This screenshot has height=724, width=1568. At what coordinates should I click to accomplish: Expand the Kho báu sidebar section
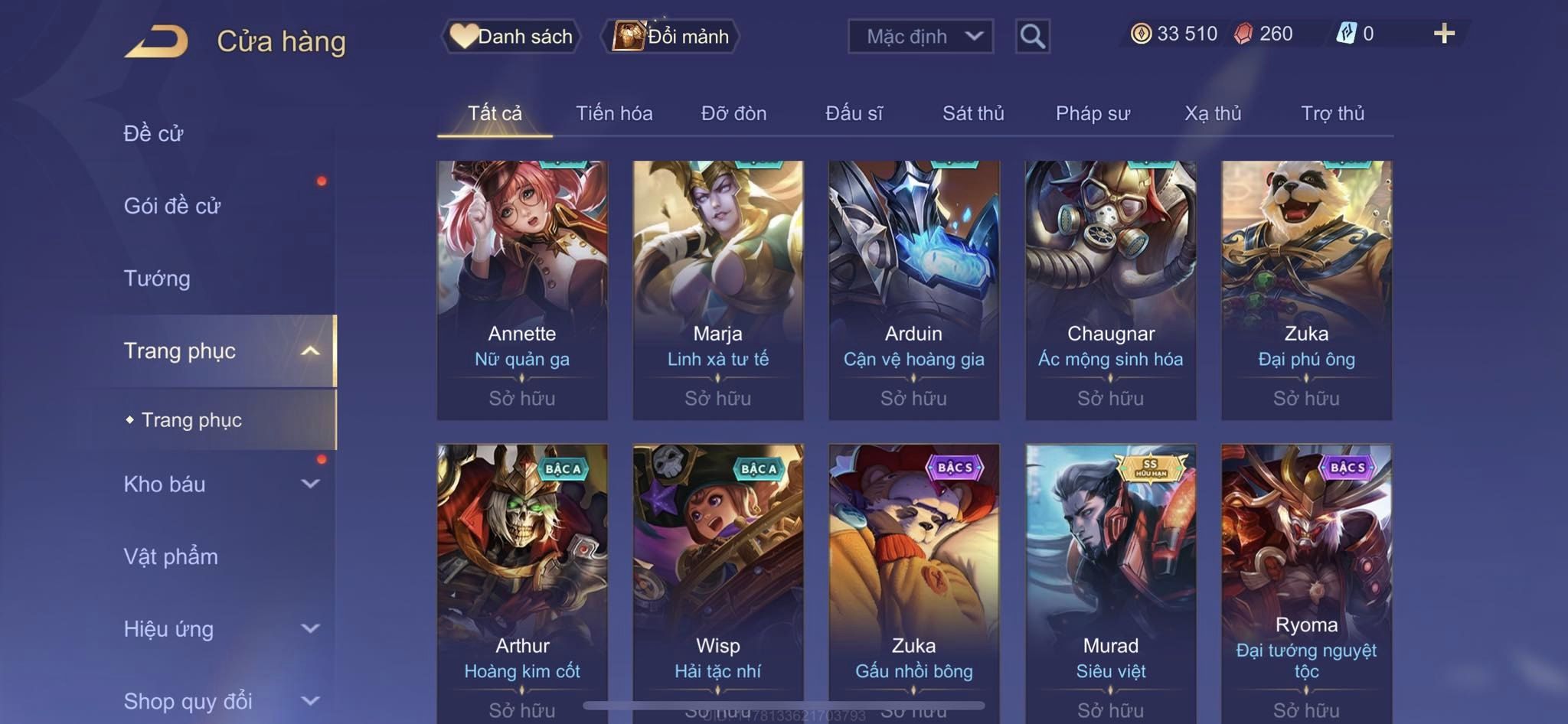(x=310, y=484)
